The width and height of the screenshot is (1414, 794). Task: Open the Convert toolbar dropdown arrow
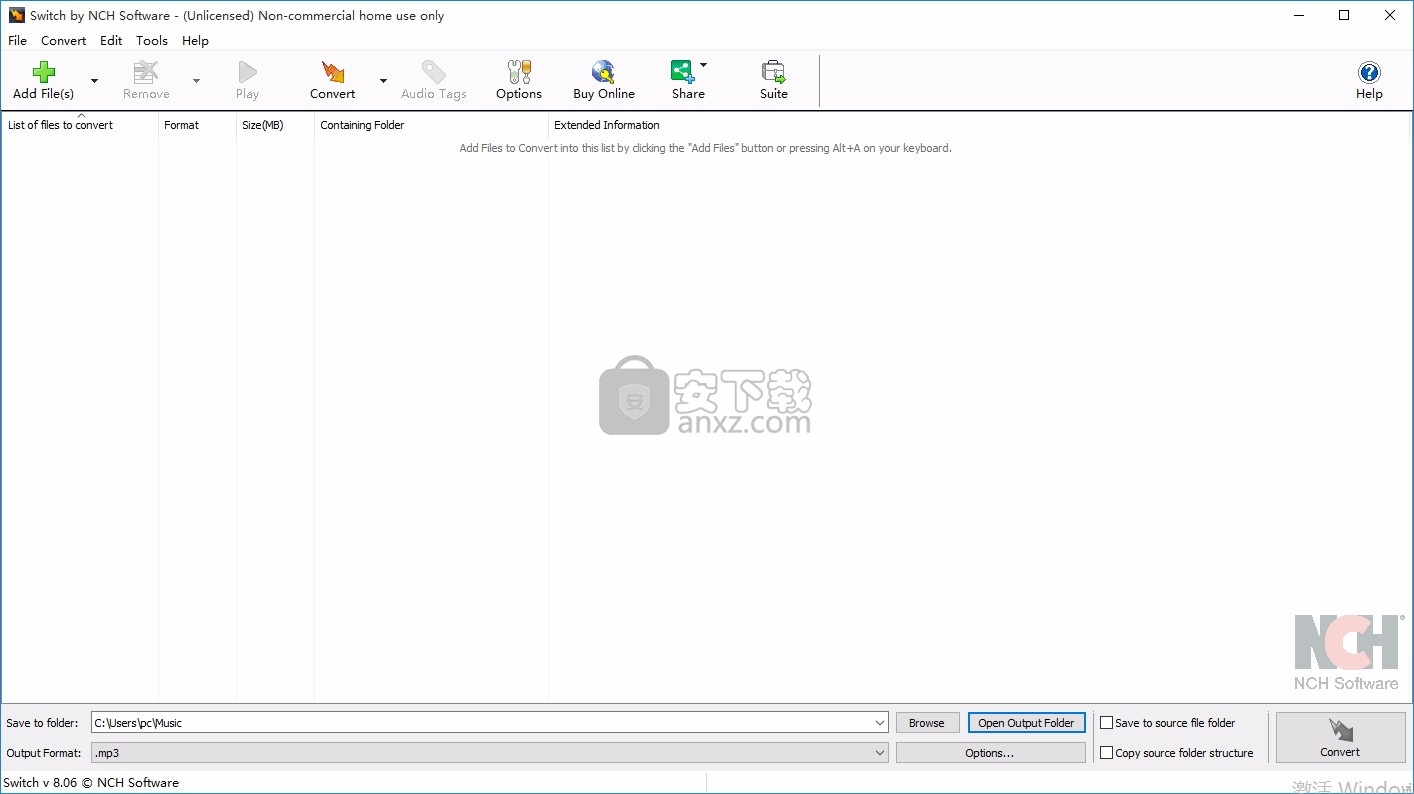coord(383,81)
